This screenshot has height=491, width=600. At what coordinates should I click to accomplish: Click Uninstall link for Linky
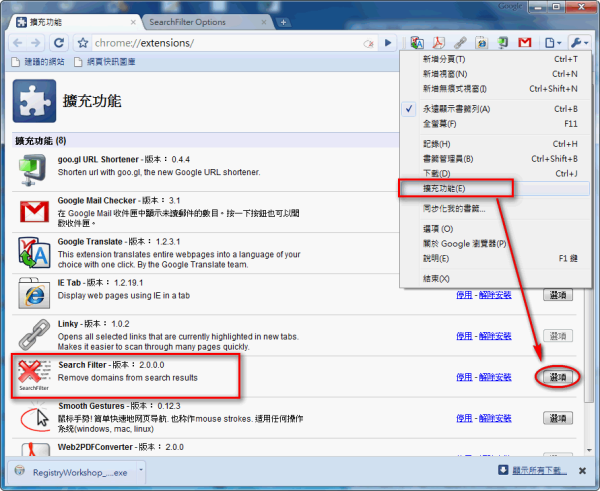pos(495,336)
